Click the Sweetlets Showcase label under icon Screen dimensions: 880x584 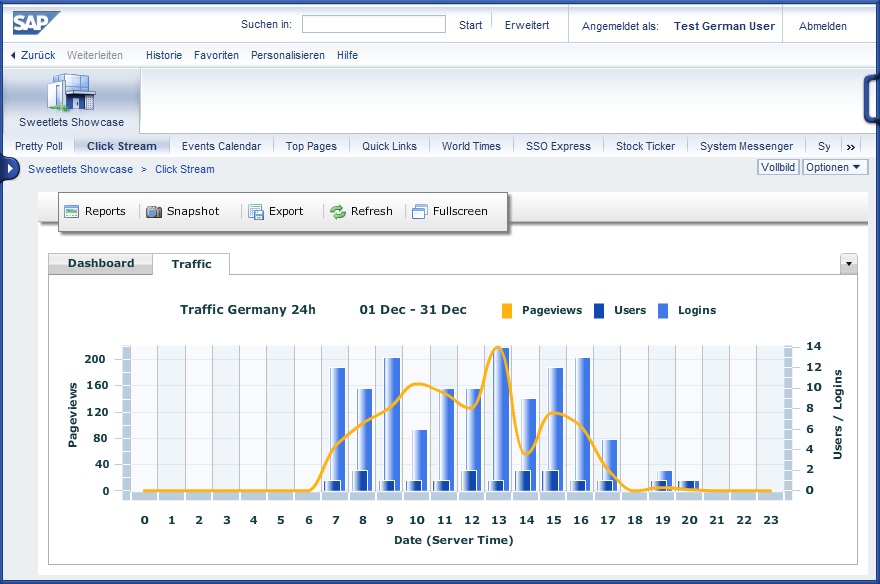[x=71, y=122]
